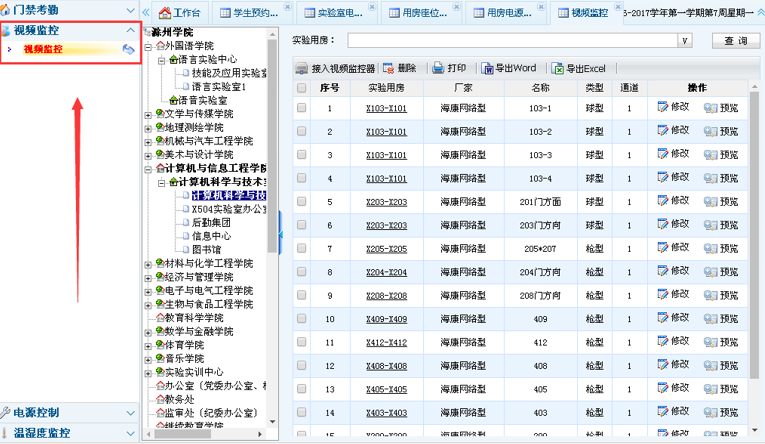Click the 打印 print icon
The image size is (765, 444).
[438, 69]
